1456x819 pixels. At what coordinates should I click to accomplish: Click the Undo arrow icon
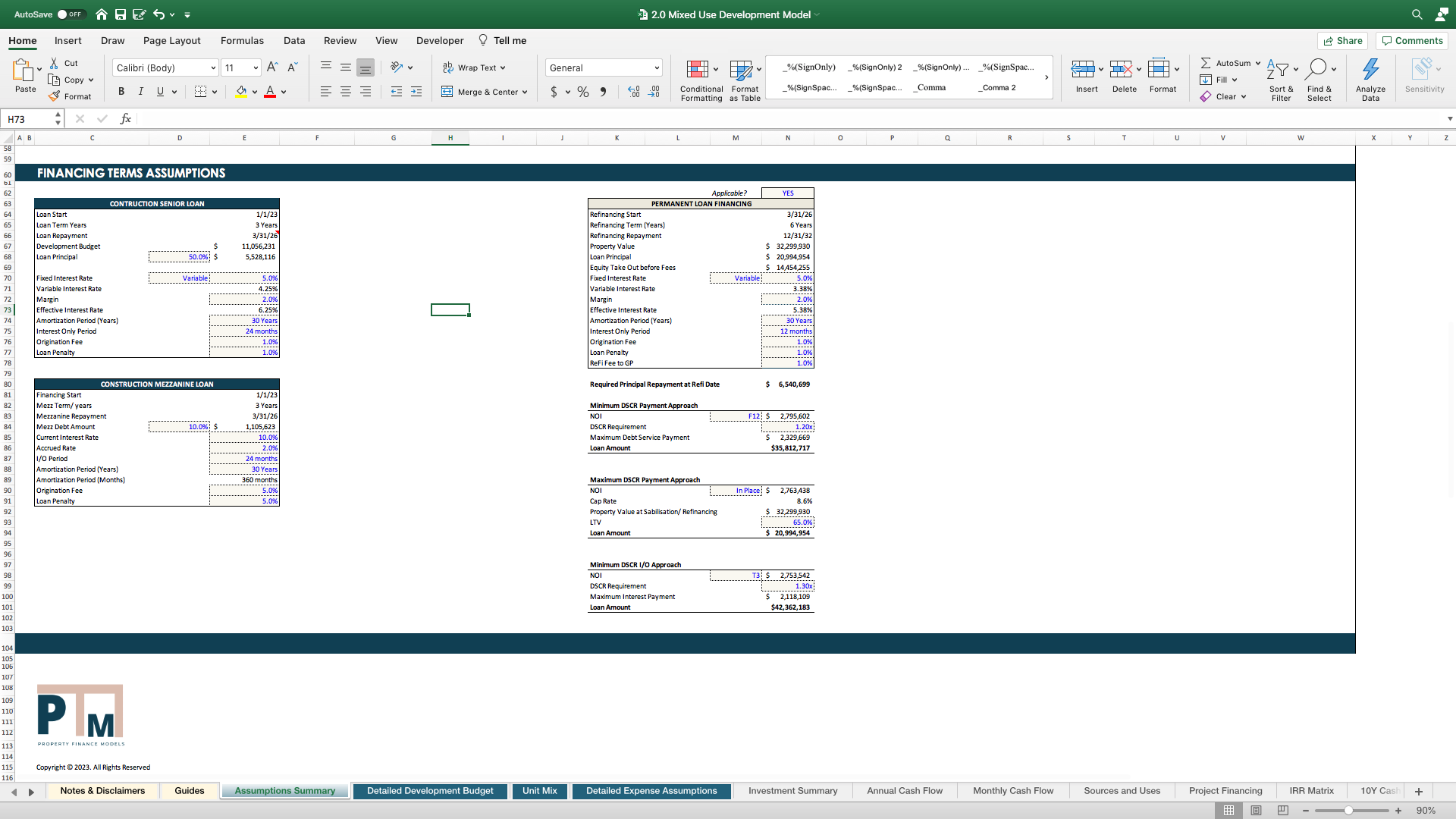click(158, 14)
